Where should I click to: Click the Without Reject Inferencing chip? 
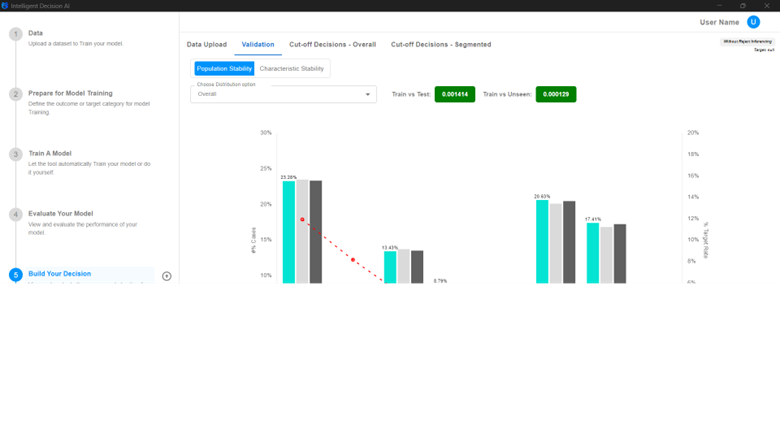coord(747,42)
